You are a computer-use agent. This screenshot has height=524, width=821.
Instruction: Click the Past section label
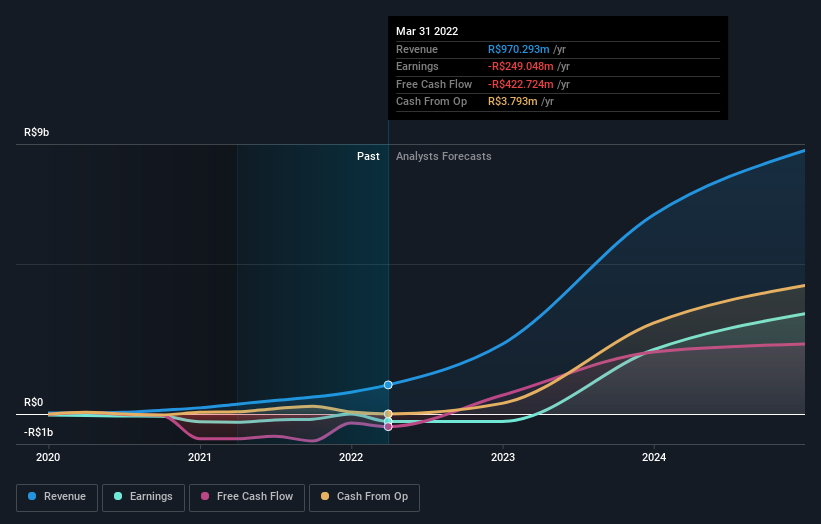(368, 156)
